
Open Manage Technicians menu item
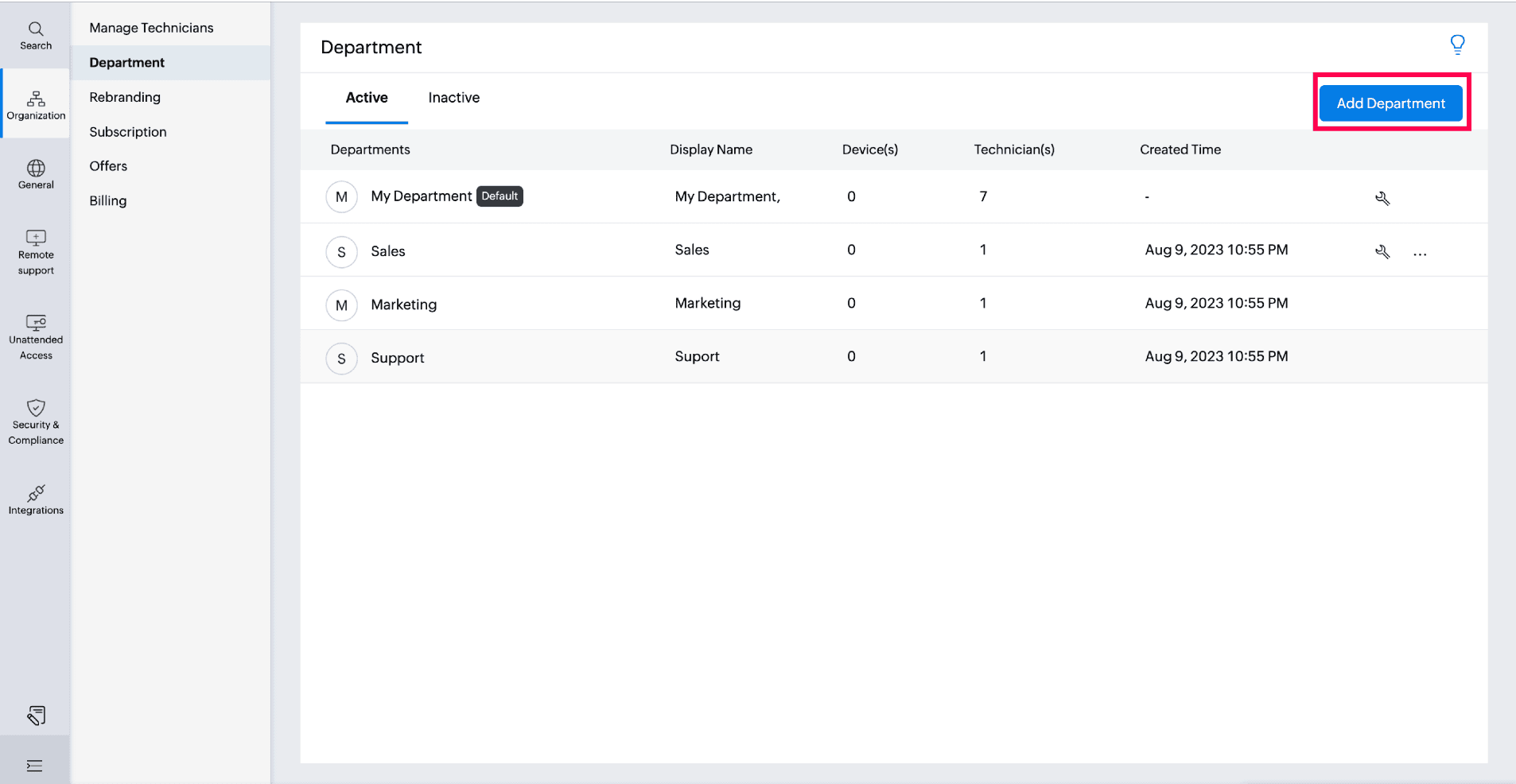pos(151,28)
